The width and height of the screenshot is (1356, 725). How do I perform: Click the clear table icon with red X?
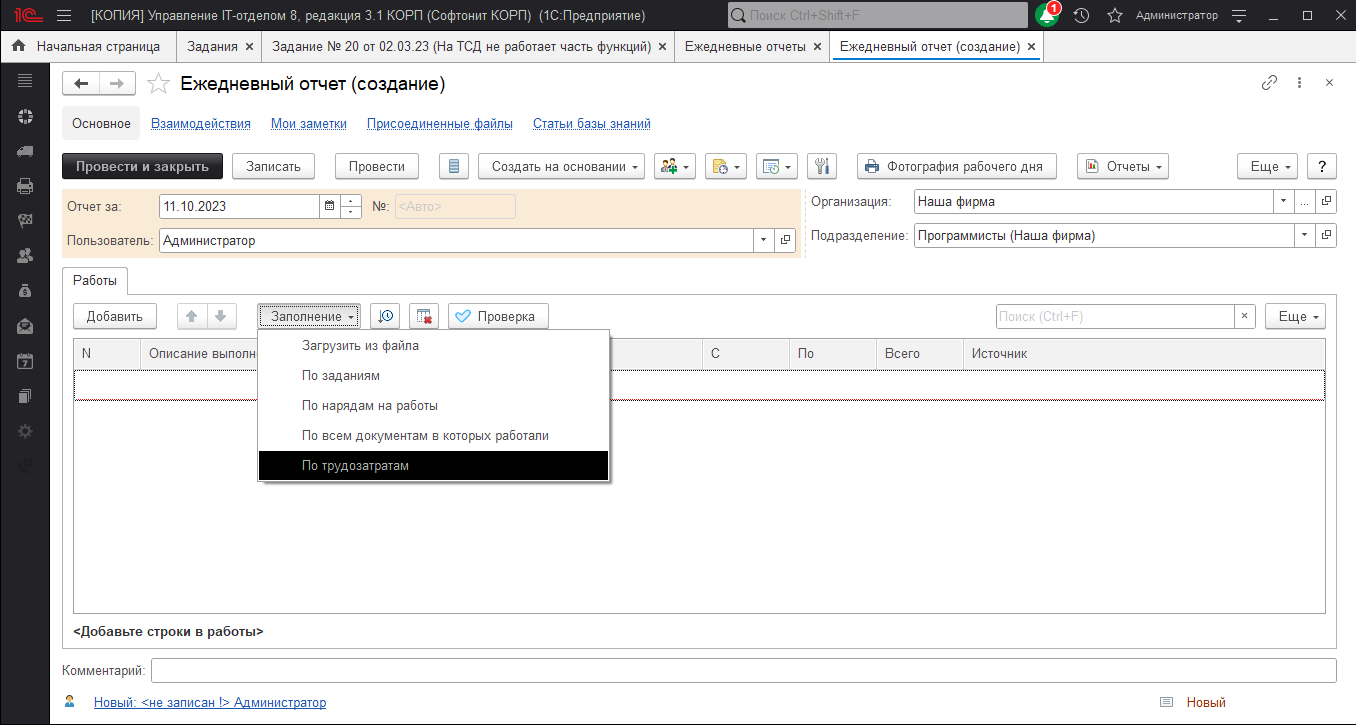click(424, 317)
